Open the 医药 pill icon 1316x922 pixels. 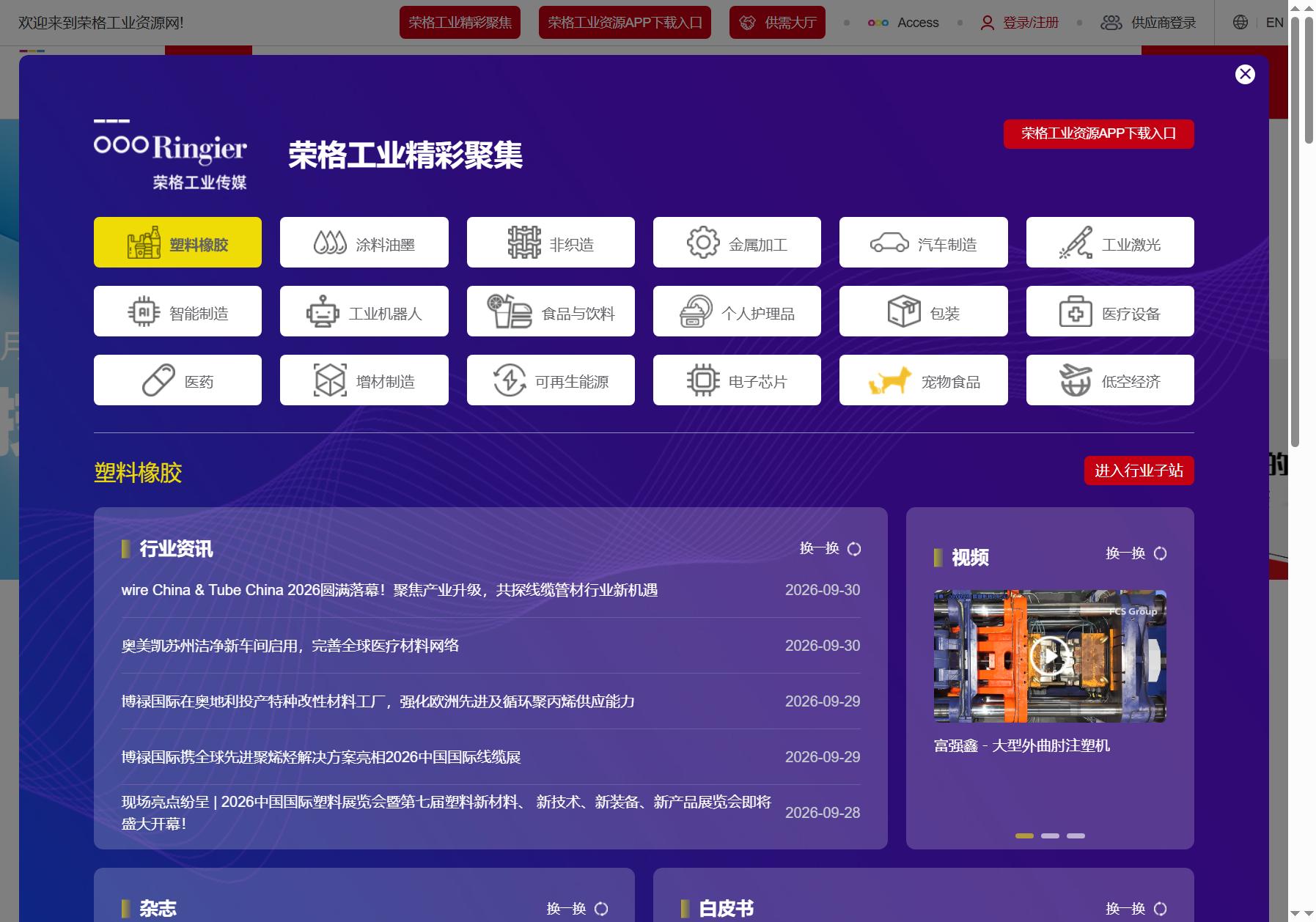pos(158,380)
